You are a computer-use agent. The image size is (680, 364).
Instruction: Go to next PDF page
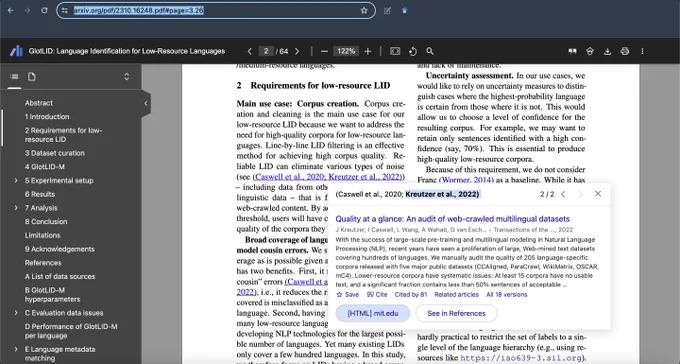pos(297,51)
